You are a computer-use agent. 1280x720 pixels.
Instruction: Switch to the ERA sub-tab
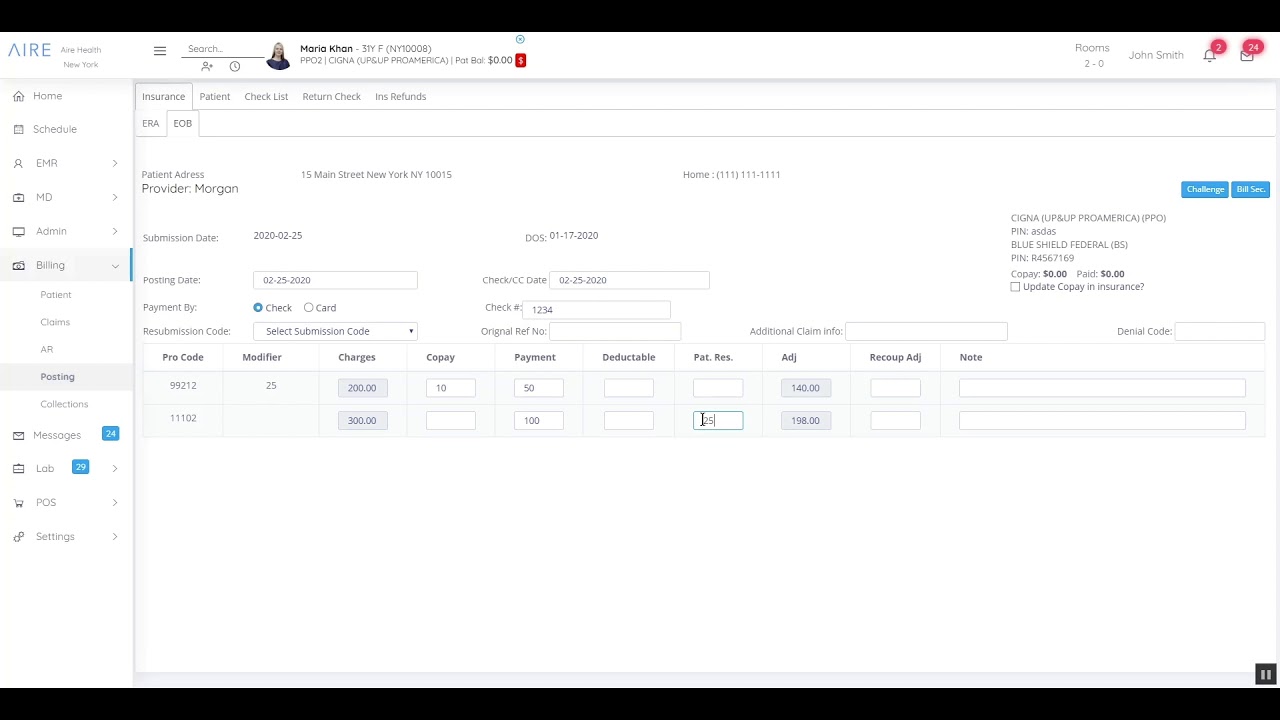click(150, 123)
